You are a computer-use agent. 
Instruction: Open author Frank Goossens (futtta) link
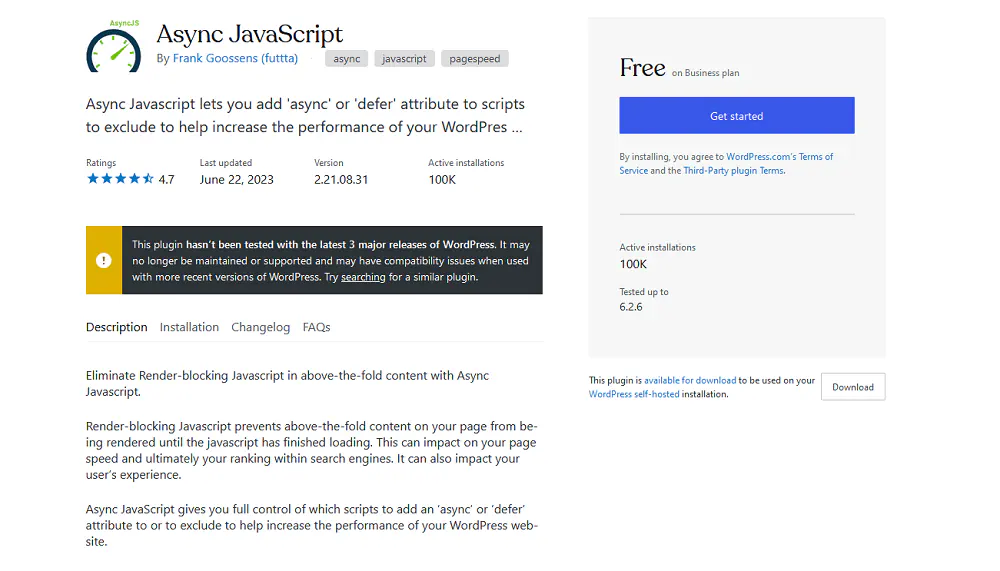tap(235, 59)
